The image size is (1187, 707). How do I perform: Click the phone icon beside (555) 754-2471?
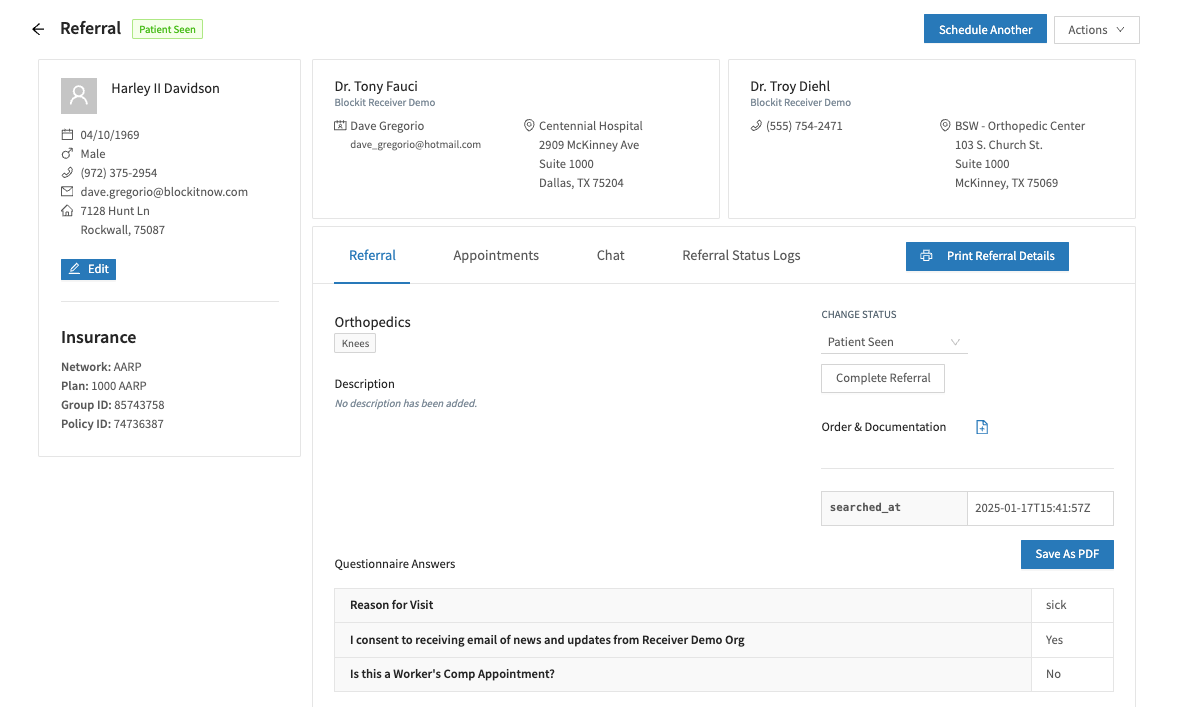click(x=756, y=126)
